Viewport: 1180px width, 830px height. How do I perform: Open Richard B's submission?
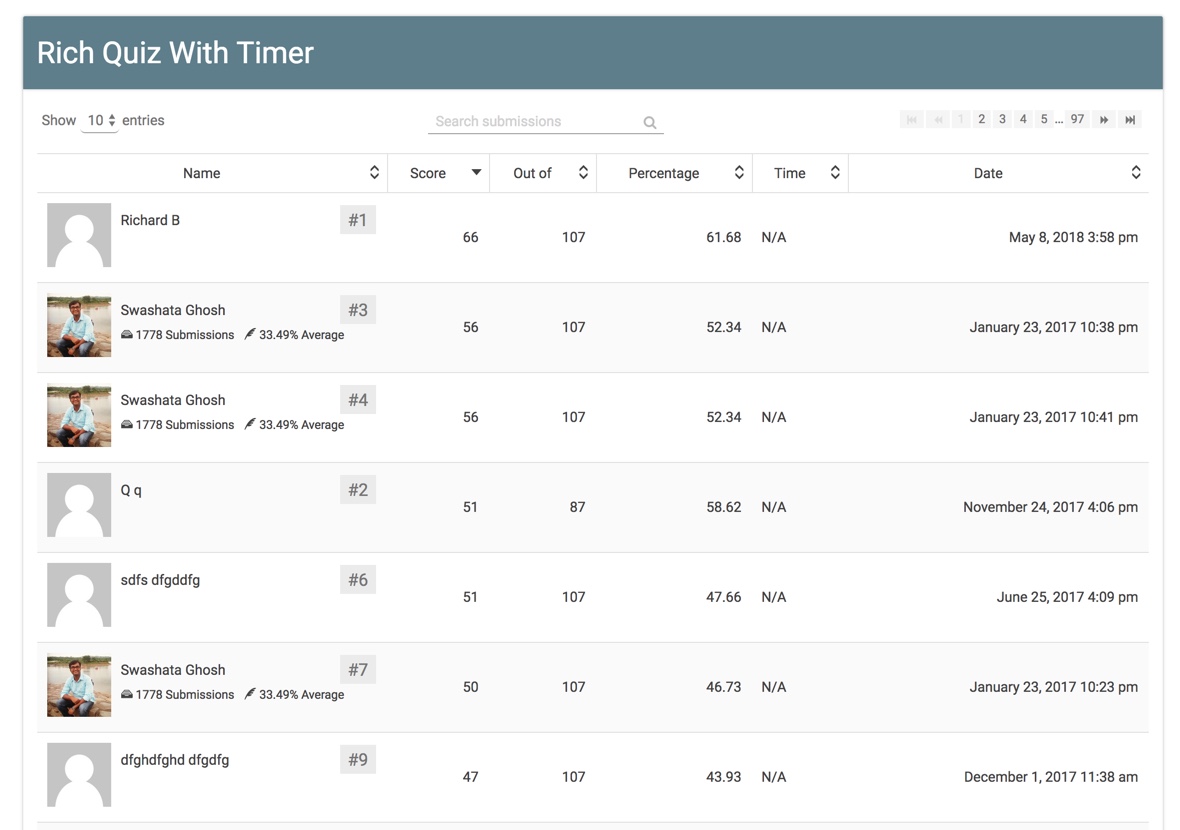[x=150, y=220]
